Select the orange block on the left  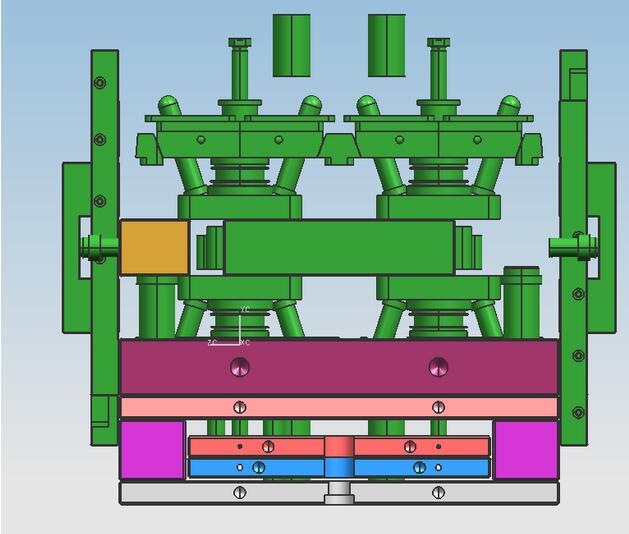pyautogui.click(x=154, y=248)
